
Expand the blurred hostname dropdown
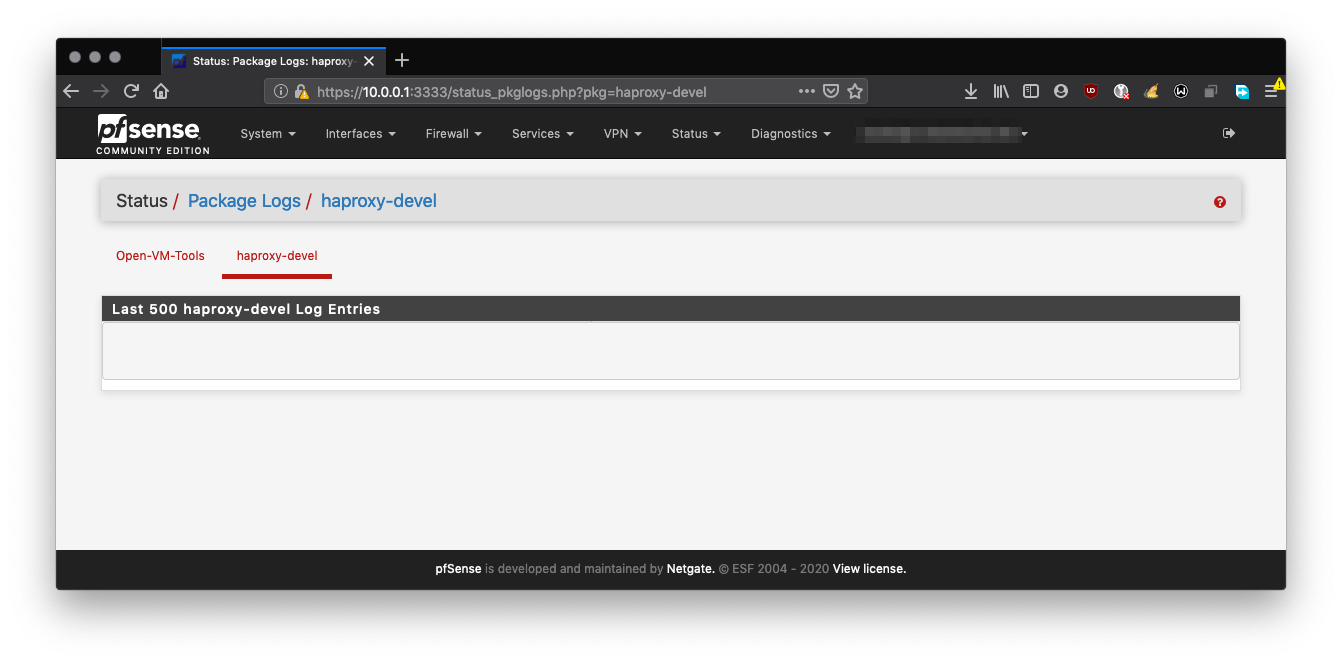tap(945, 133)
